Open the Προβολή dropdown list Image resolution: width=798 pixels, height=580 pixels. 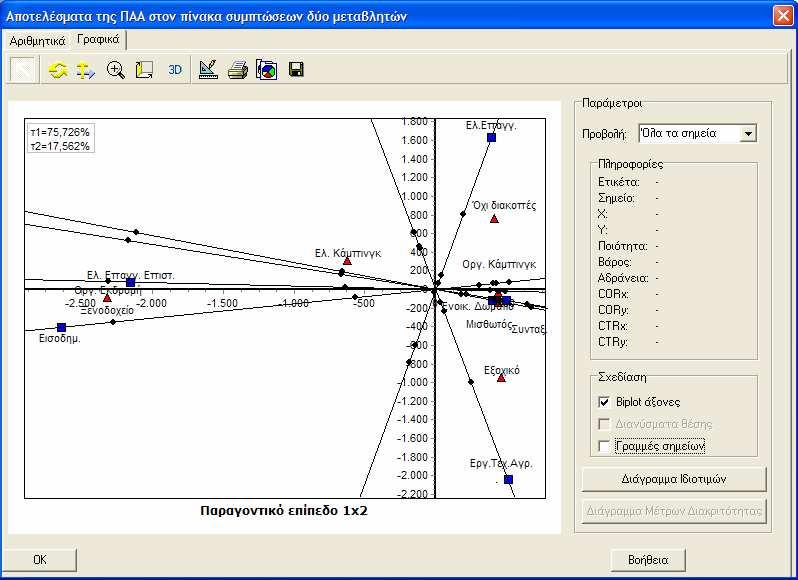[748, 134]
